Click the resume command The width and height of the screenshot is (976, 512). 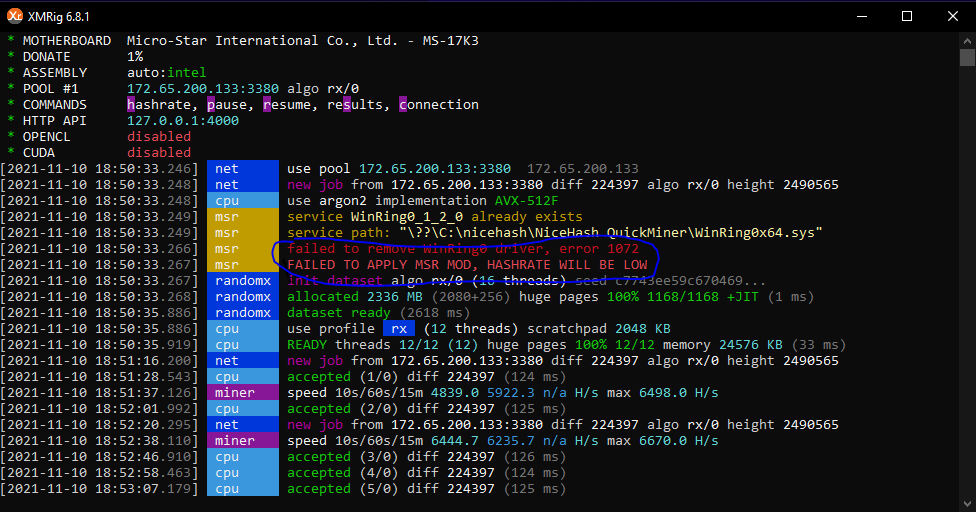pyautogui.click(x=287, y=105)
